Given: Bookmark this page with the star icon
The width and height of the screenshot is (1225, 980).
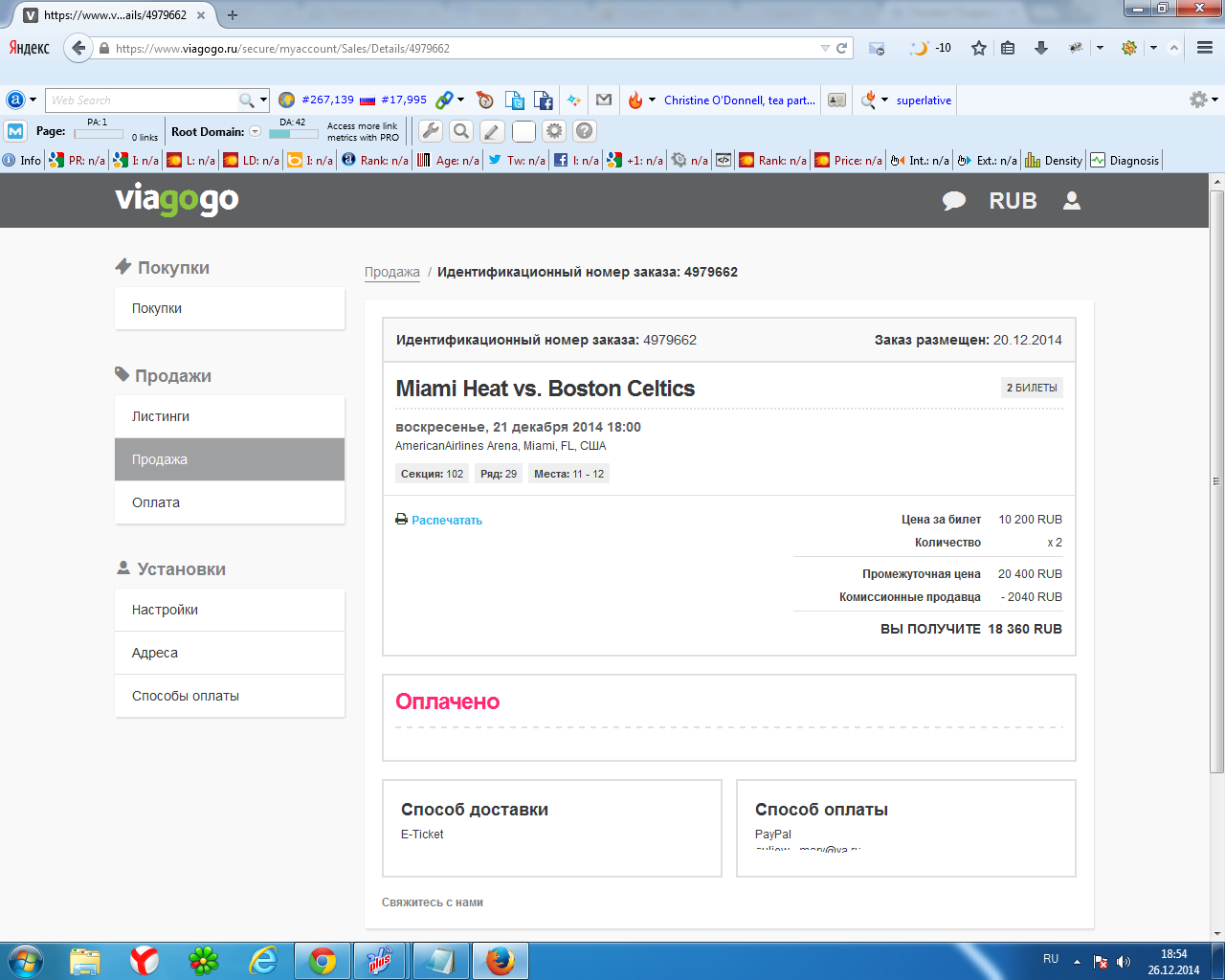Looking at the screenshot, I should pos(978,48).
